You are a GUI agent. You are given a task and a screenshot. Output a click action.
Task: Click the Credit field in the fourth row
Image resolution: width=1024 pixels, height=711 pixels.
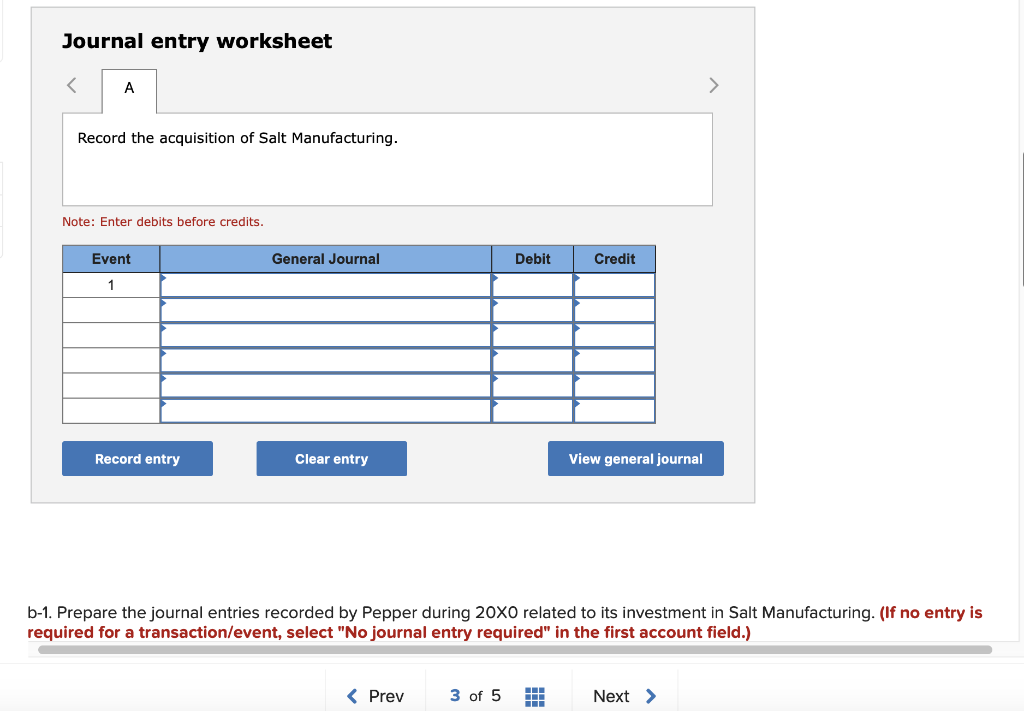[615, 360]
